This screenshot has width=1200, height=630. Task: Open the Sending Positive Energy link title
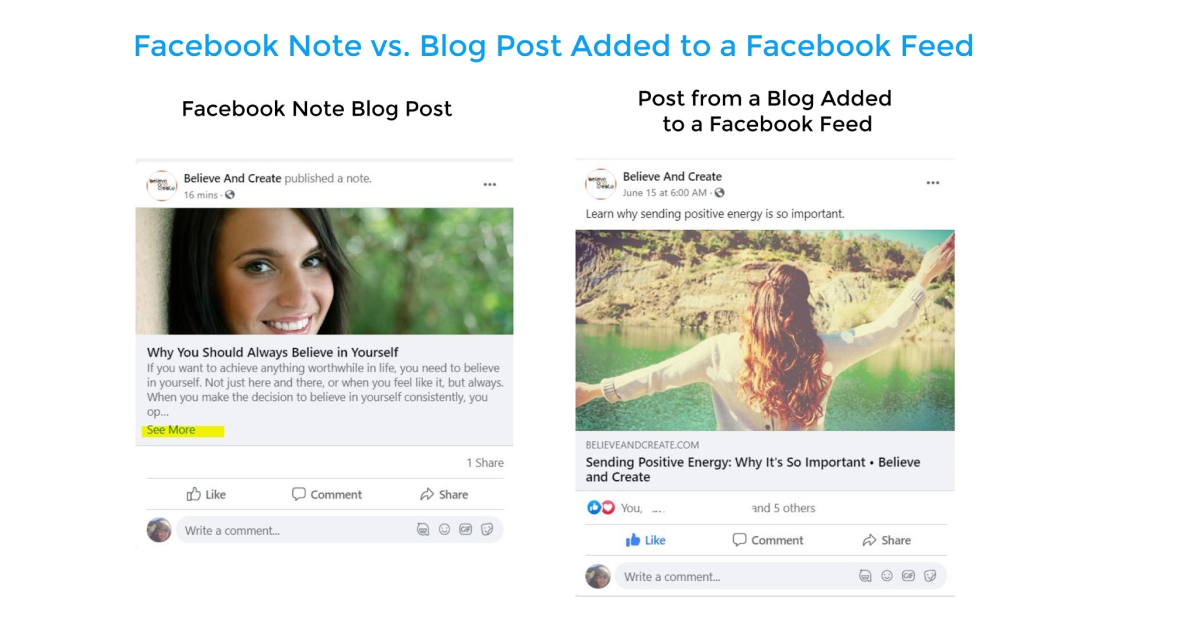click(x=753, y=469)
